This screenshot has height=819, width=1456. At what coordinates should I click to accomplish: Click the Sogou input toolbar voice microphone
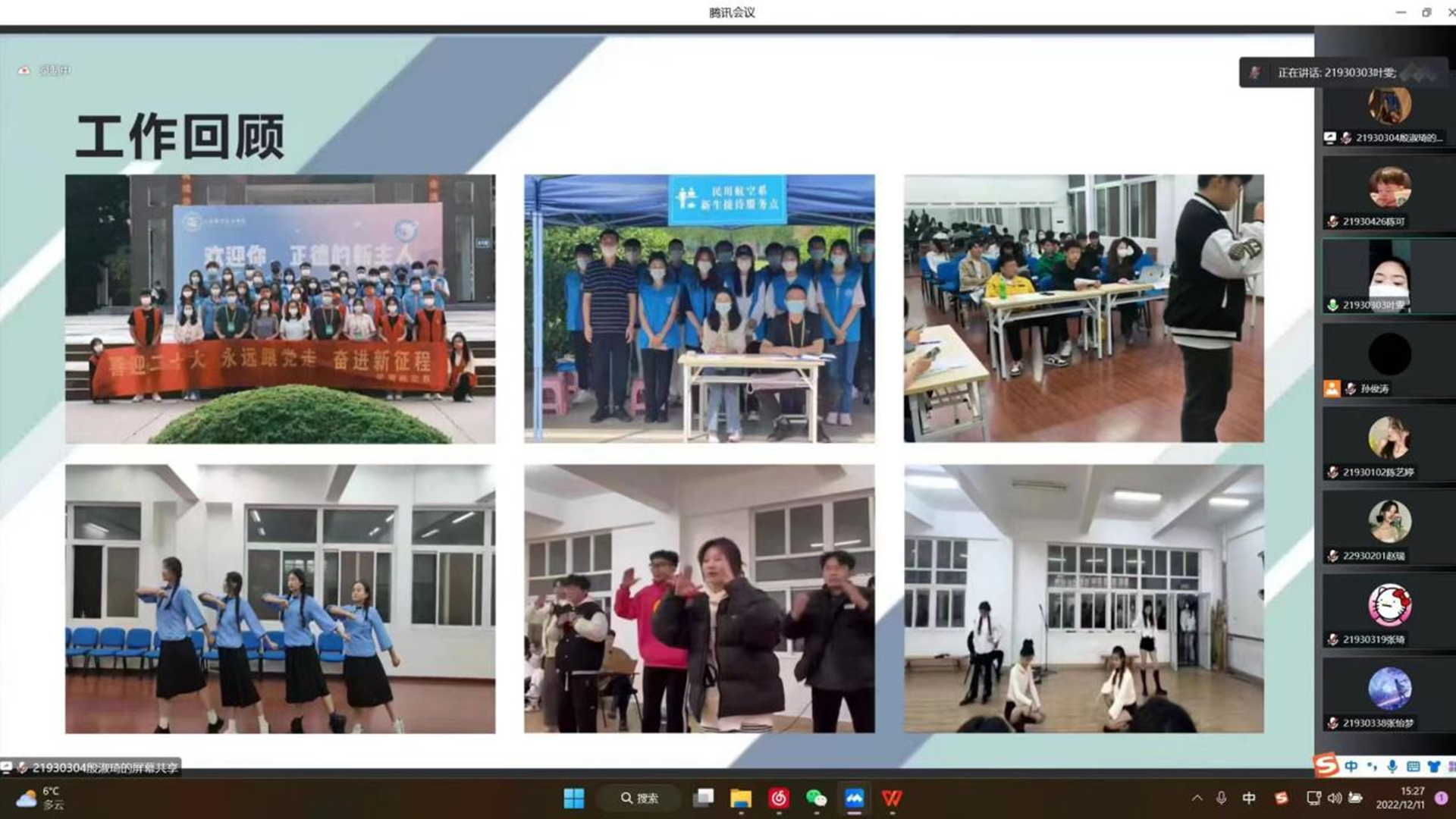[1392, 767]
